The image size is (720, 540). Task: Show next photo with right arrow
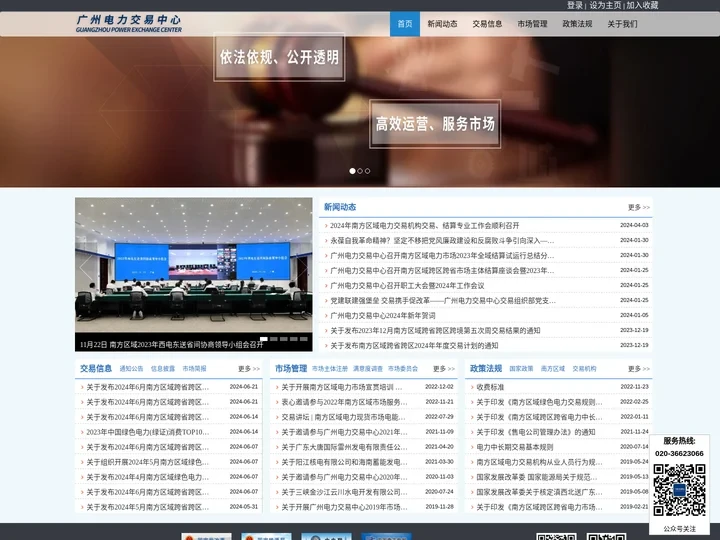302,267
